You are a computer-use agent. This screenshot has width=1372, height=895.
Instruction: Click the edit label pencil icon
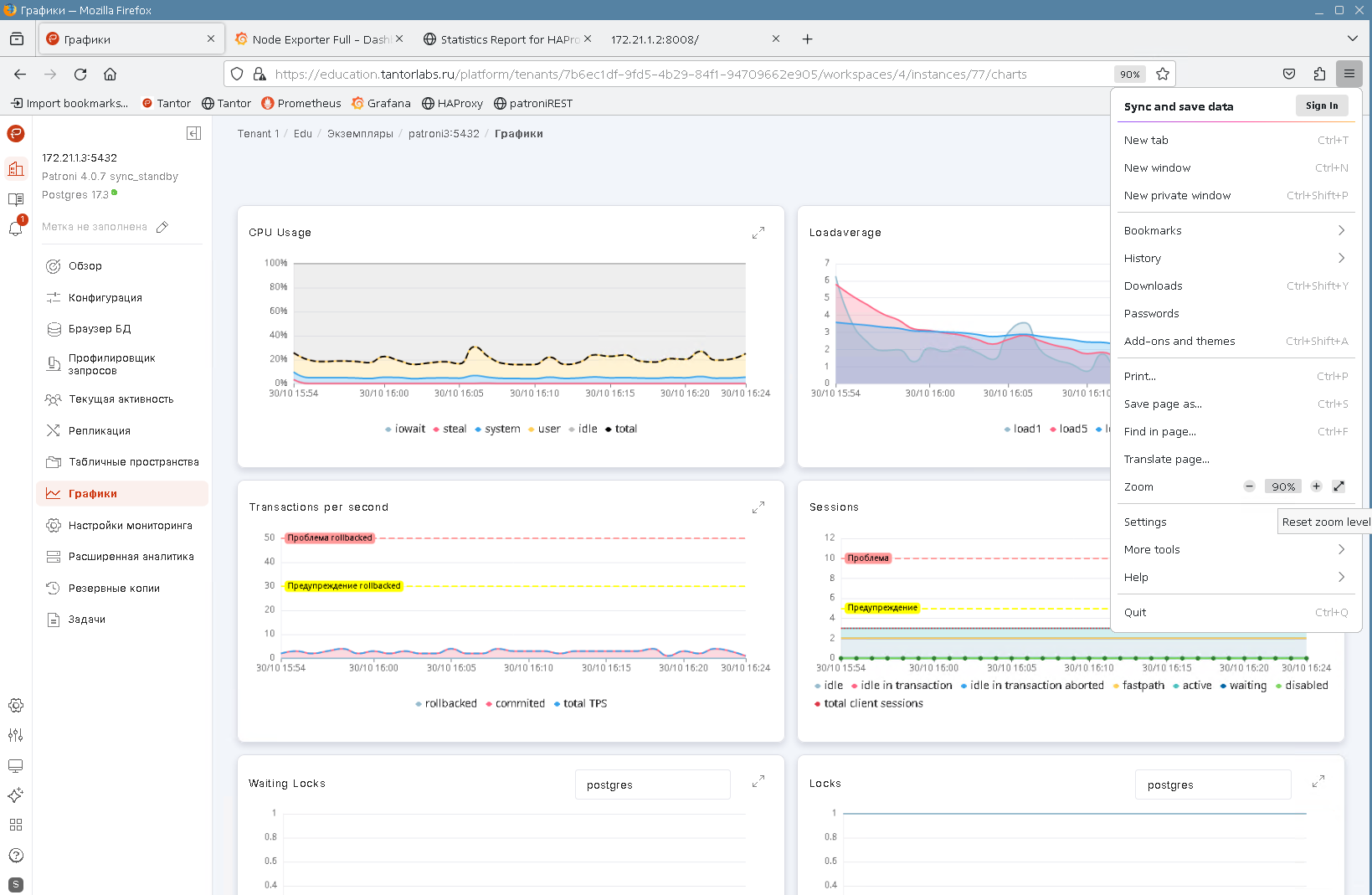[162, 227]
